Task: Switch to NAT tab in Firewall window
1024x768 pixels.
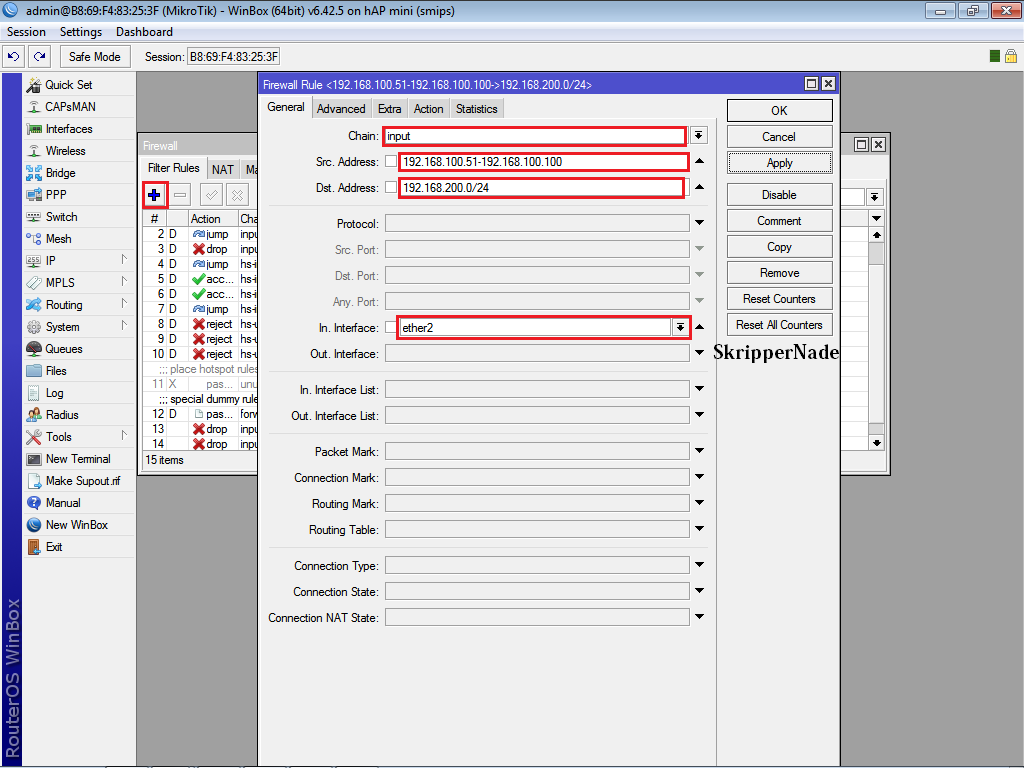Action: pyautogui.click(x=223, y=169)
